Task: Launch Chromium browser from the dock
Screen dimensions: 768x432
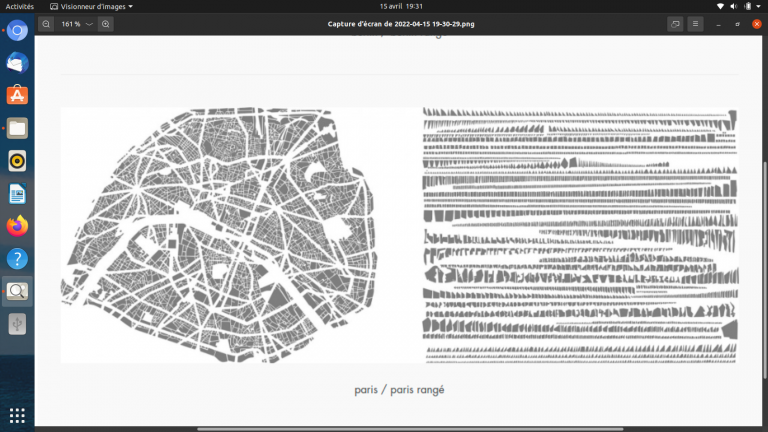Action: click(x=17, y=31)
